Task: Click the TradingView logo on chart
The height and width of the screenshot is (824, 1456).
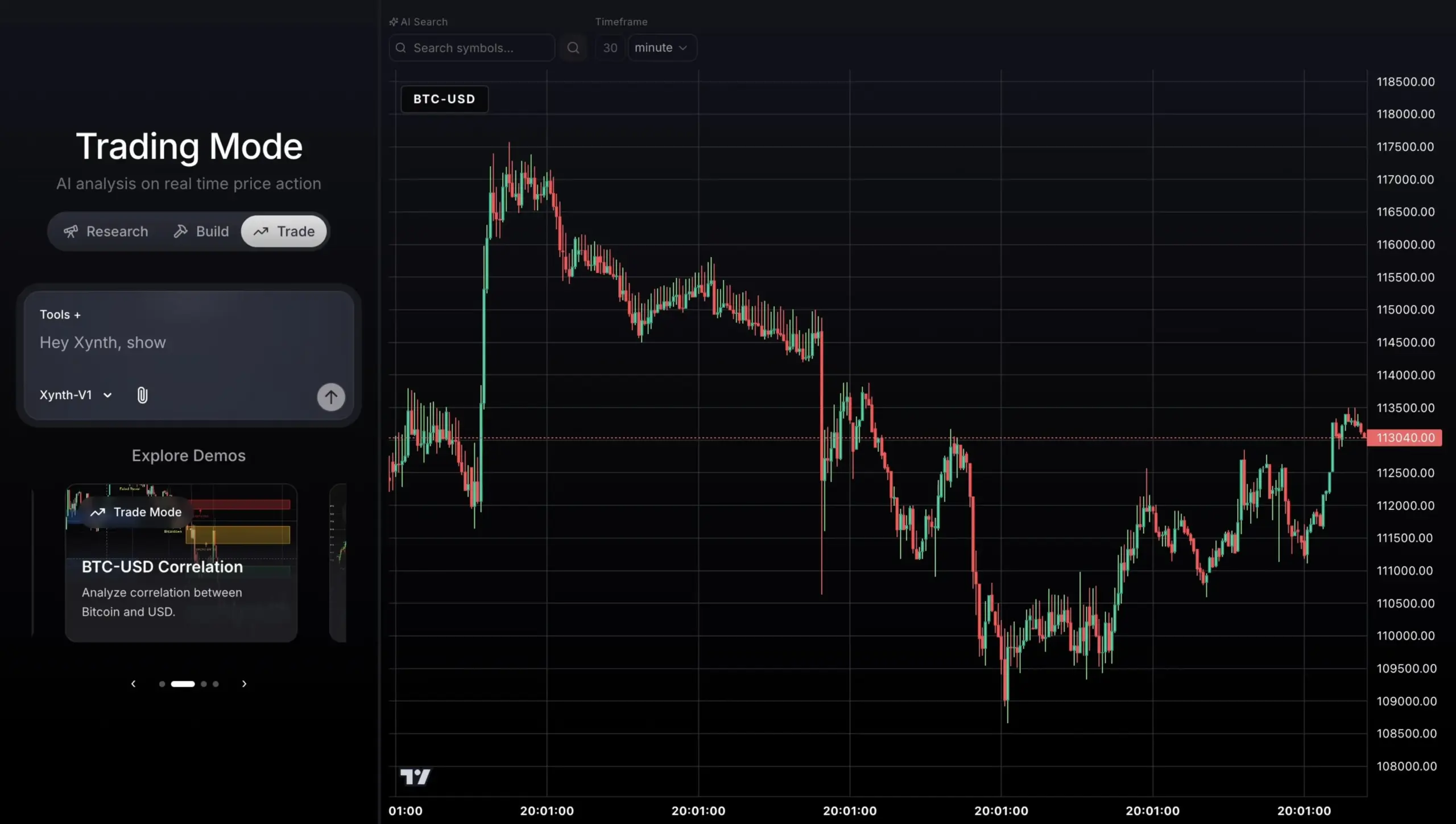Action: point(415,776)
